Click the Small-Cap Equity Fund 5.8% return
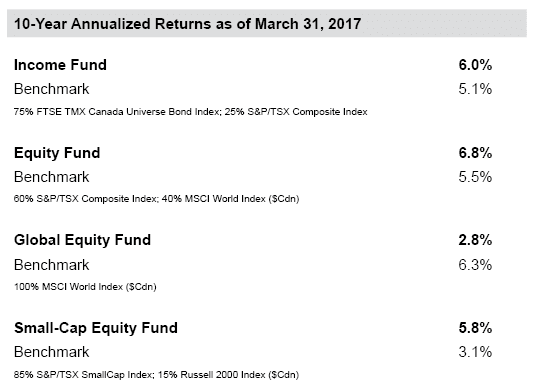Viewport: 536px width, 392px height. click(475, 328)
